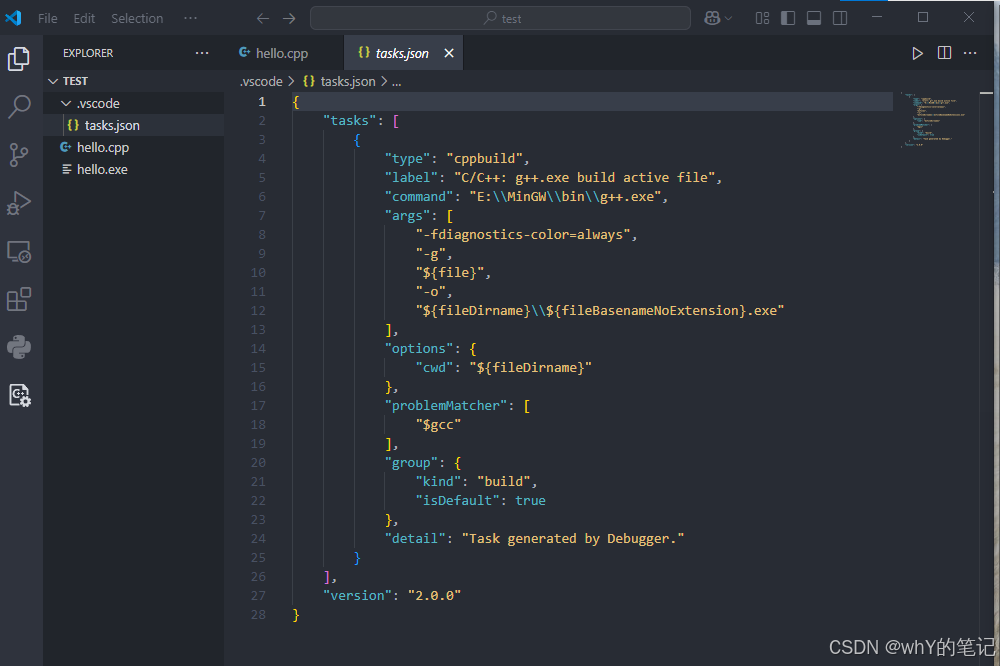Image resolution: width=1000 pixels, height=666 pixels.
Task: Split the editor to the right
Action: 945,53
